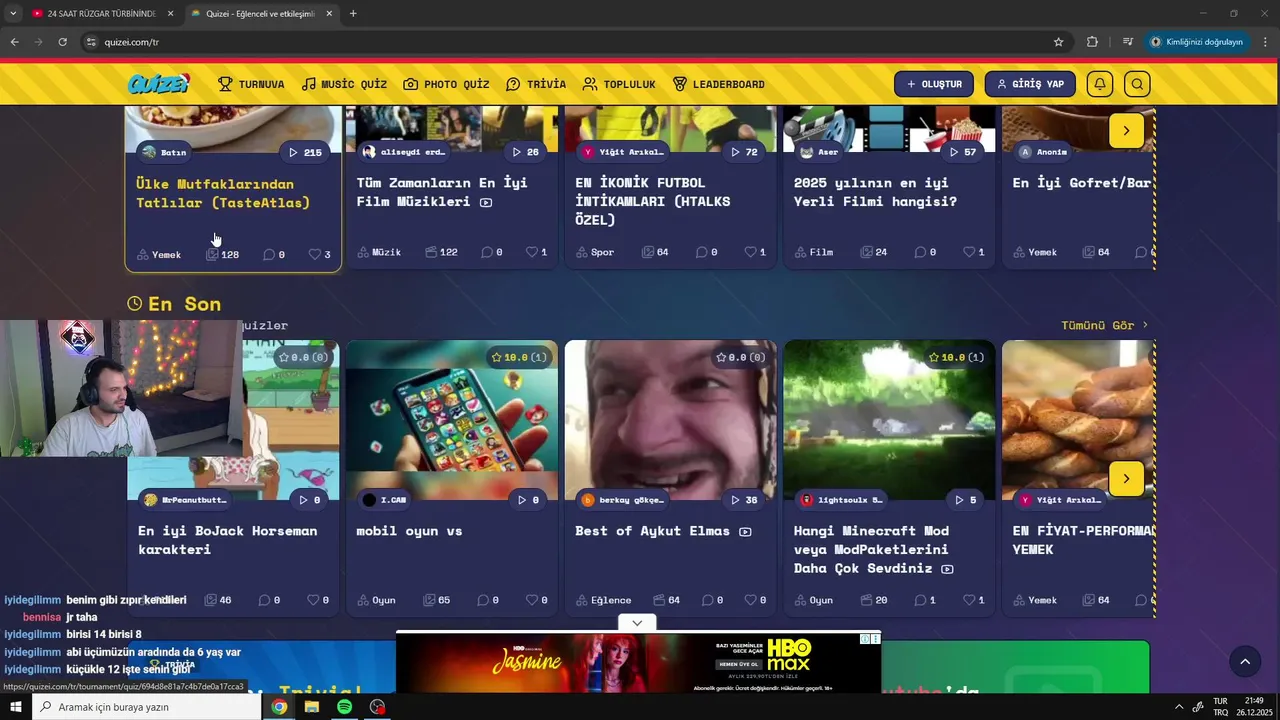This screenshot has width=1280, height=720.
Task: Open a new browser tab
Action: 353,14
